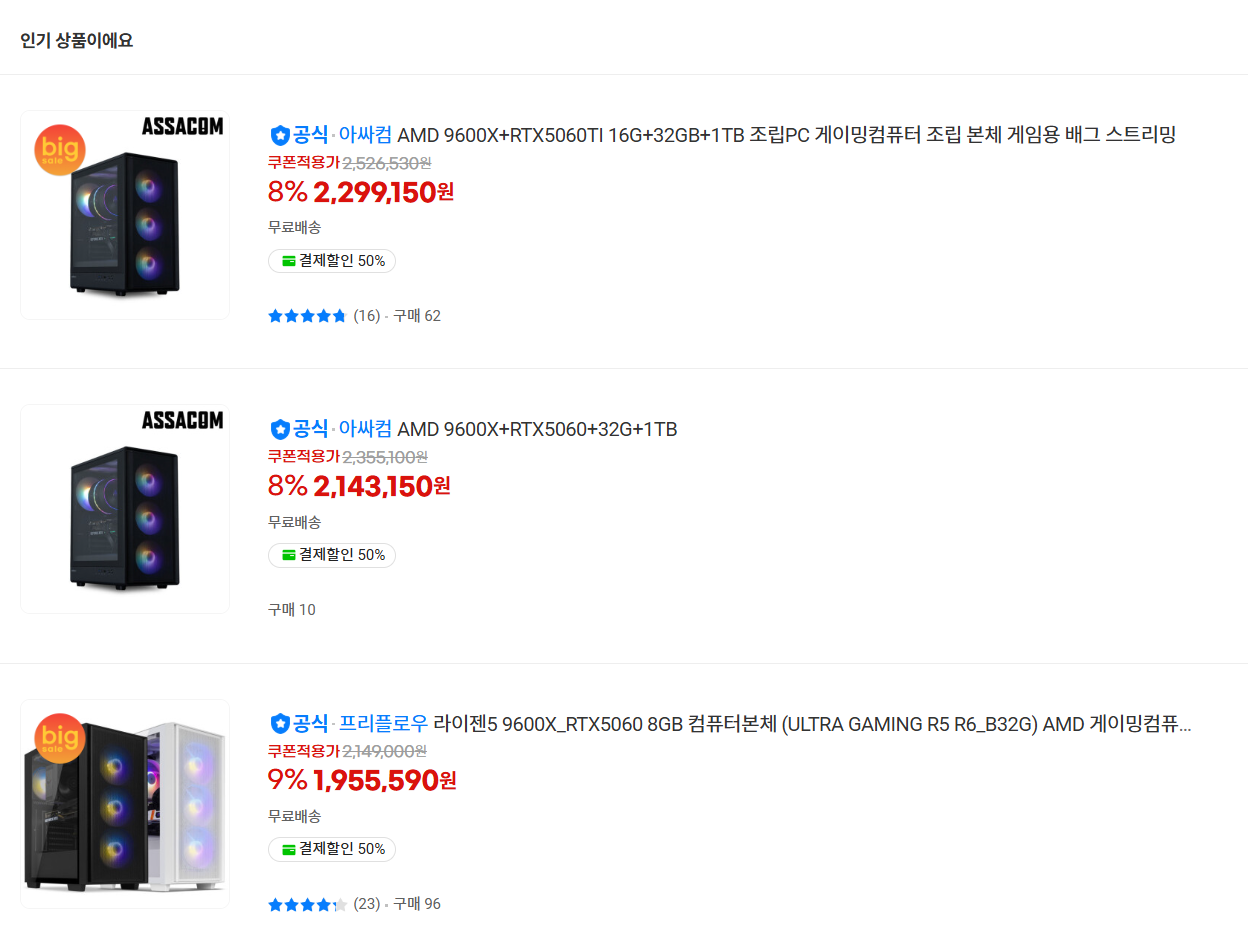Click the ASSACOM logo on the second product image
The height and width of the screenshot is (938, 1248).
[182, 420]
